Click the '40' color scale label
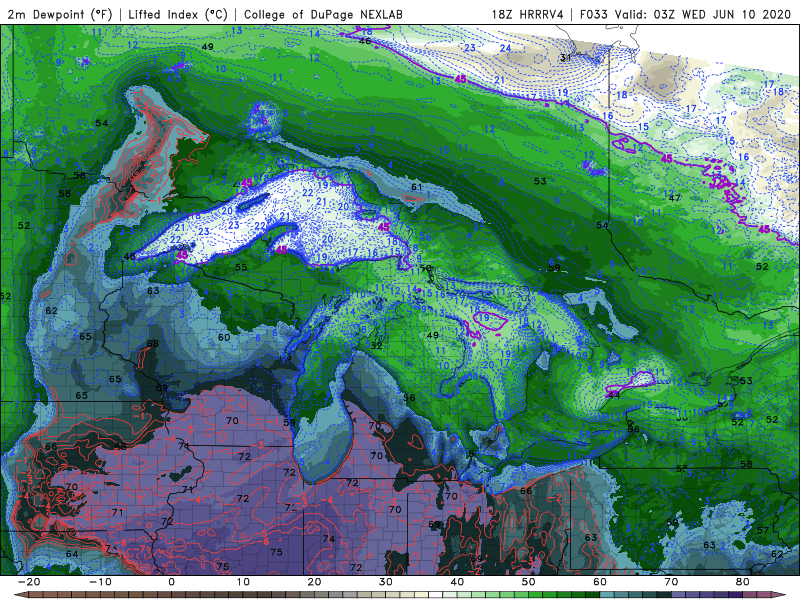This screenshot has width=800, height=600. click(457, 582)
